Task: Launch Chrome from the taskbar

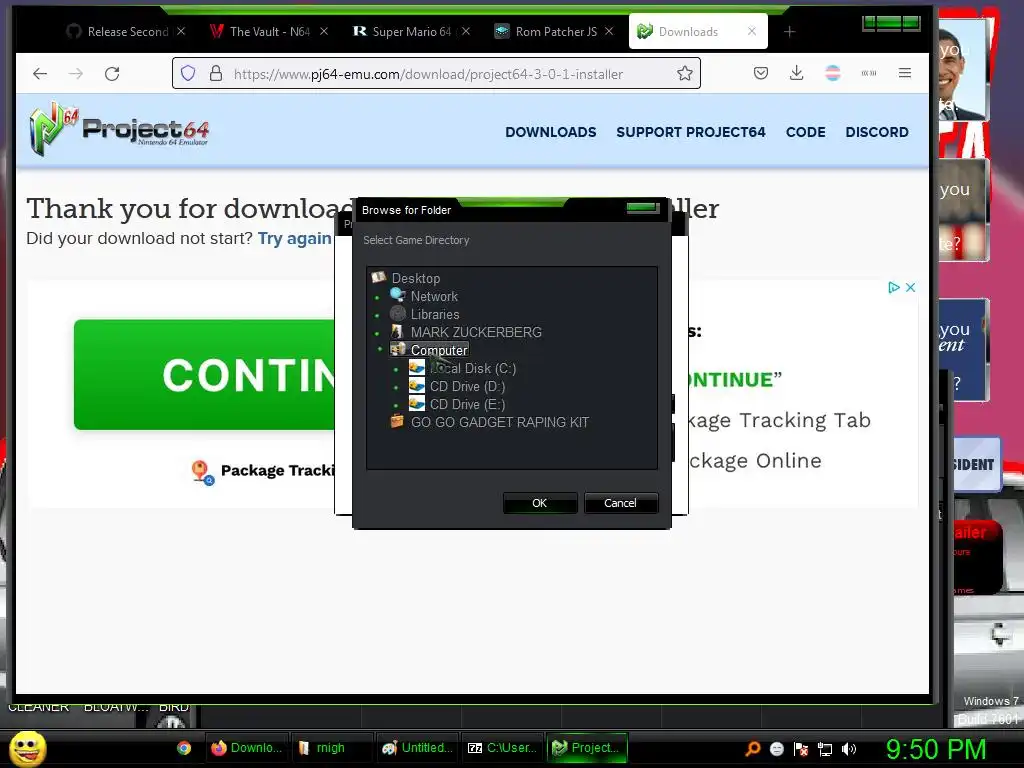Action: point(184,748)
